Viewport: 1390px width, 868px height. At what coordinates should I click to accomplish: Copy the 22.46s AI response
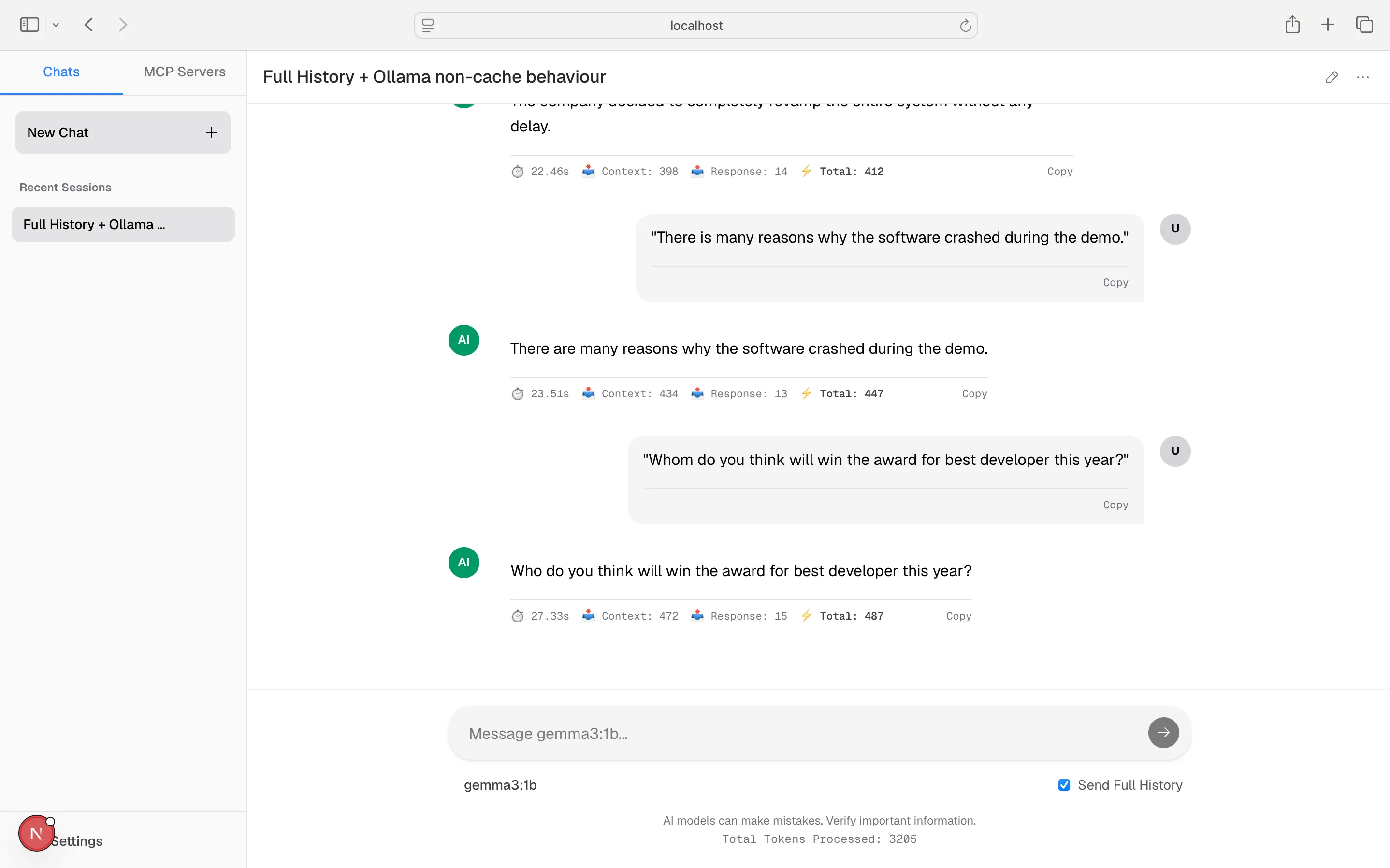tap(1059, 171)
